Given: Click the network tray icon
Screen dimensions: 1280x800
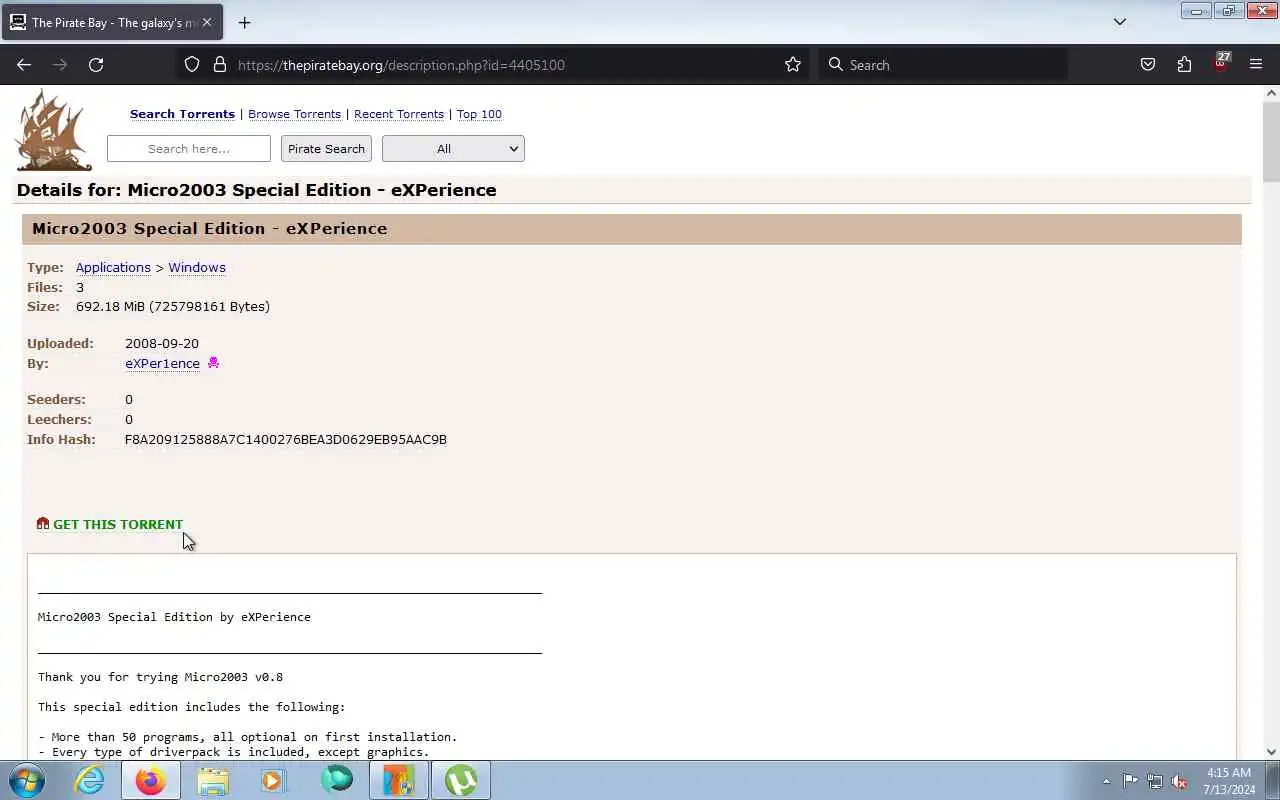Looking at the screenshot, I should click(1155, 781).
